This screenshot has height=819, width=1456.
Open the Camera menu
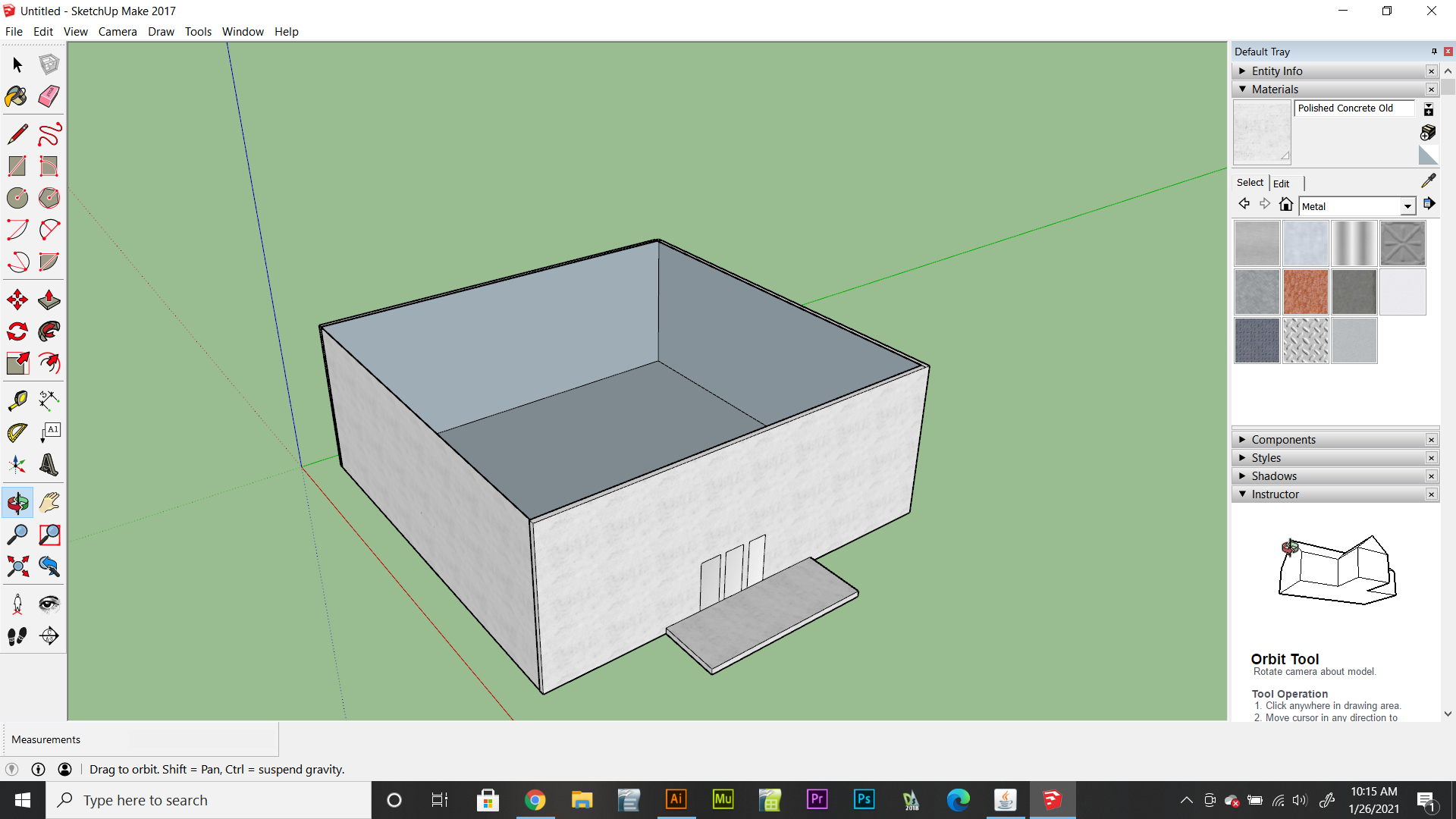click(x=118, y=31)
